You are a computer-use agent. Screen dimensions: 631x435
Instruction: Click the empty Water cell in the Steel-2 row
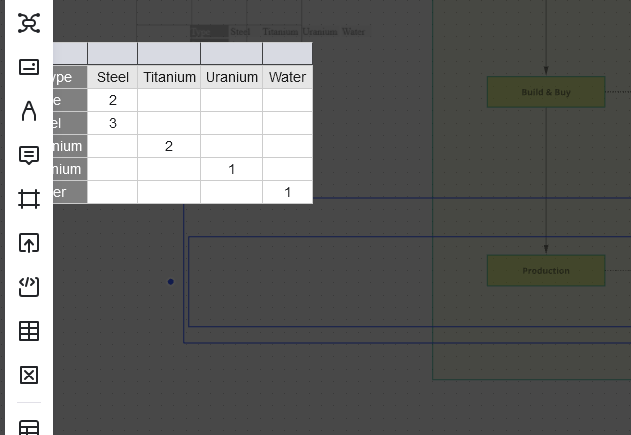click(x=287, y=100)
